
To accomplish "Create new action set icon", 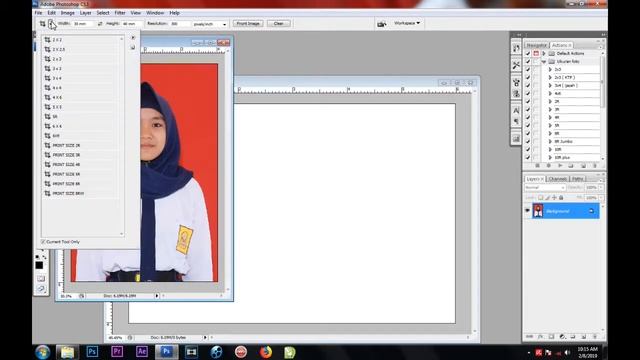I will [571, 166].
